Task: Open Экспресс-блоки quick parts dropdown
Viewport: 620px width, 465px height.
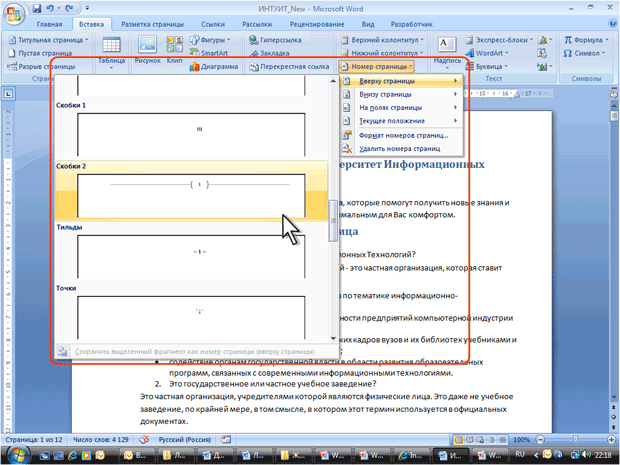Action: [x=499, y=40]
